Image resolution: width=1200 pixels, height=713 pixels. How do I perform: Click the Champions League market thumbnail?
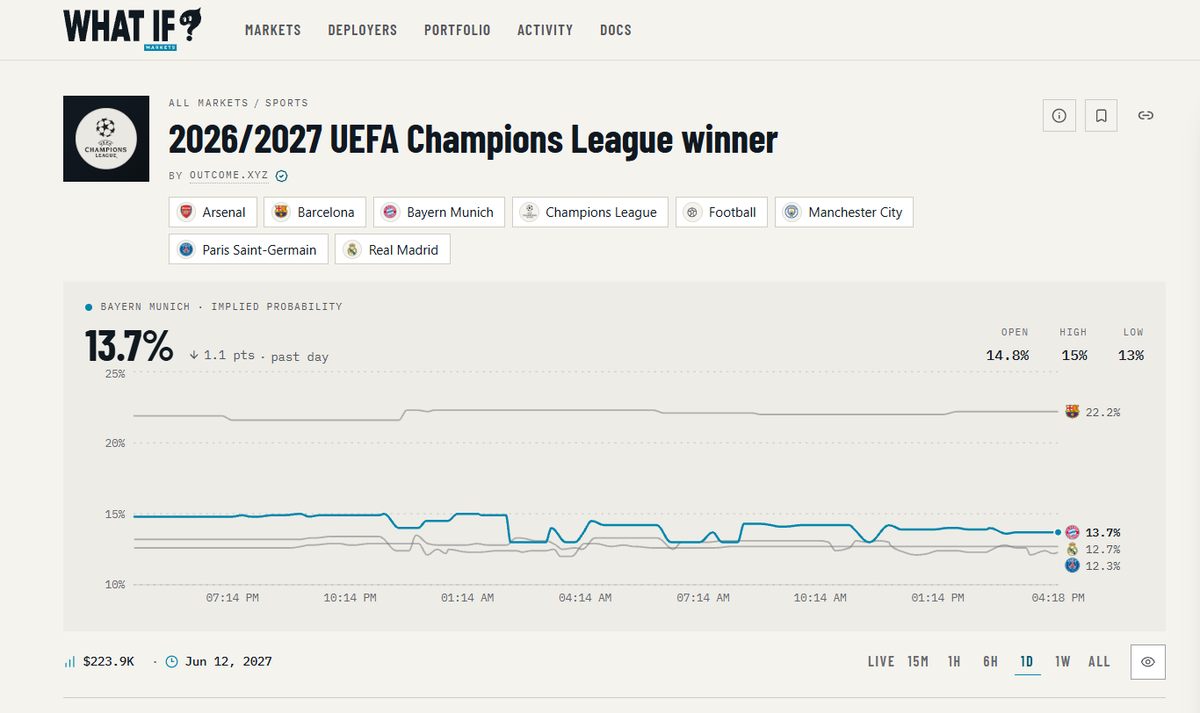(106, 139)
